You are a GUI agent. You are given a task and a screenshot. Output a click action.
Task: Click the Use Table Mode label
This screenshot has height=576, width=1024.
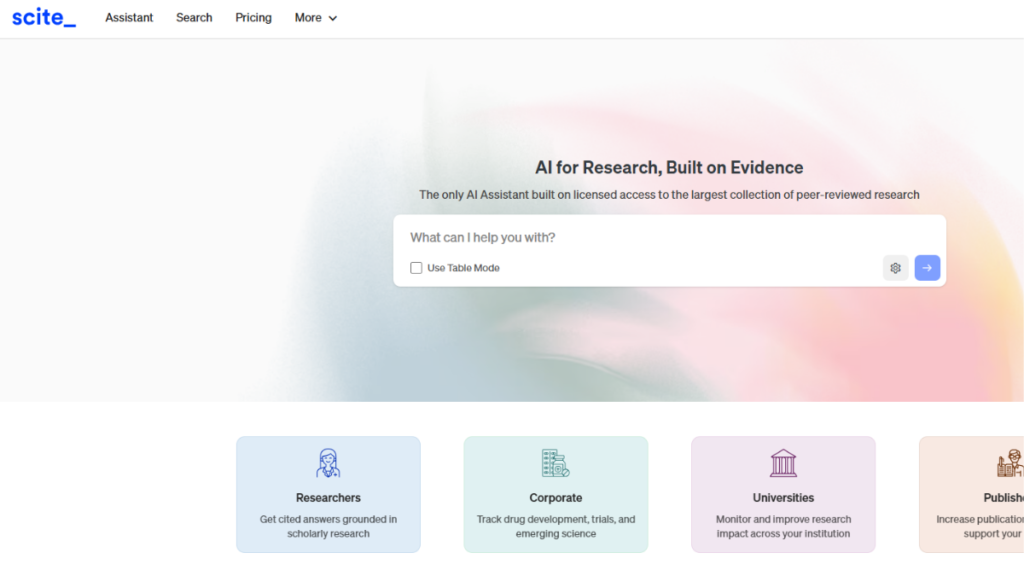coord(463,268)
